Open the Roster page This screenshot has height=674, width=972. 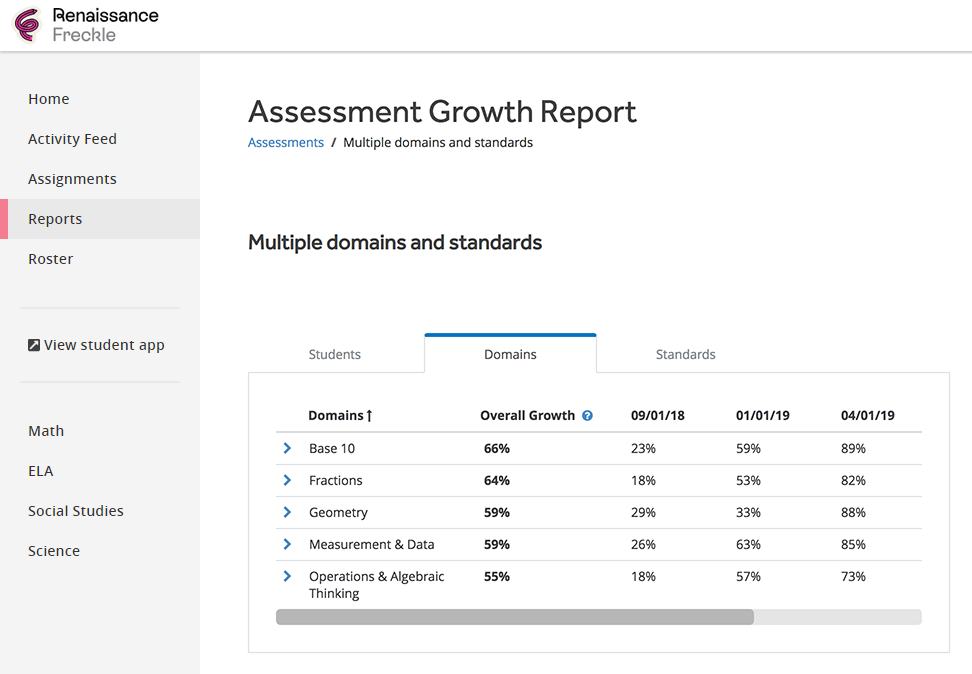(x=51, y=259)
